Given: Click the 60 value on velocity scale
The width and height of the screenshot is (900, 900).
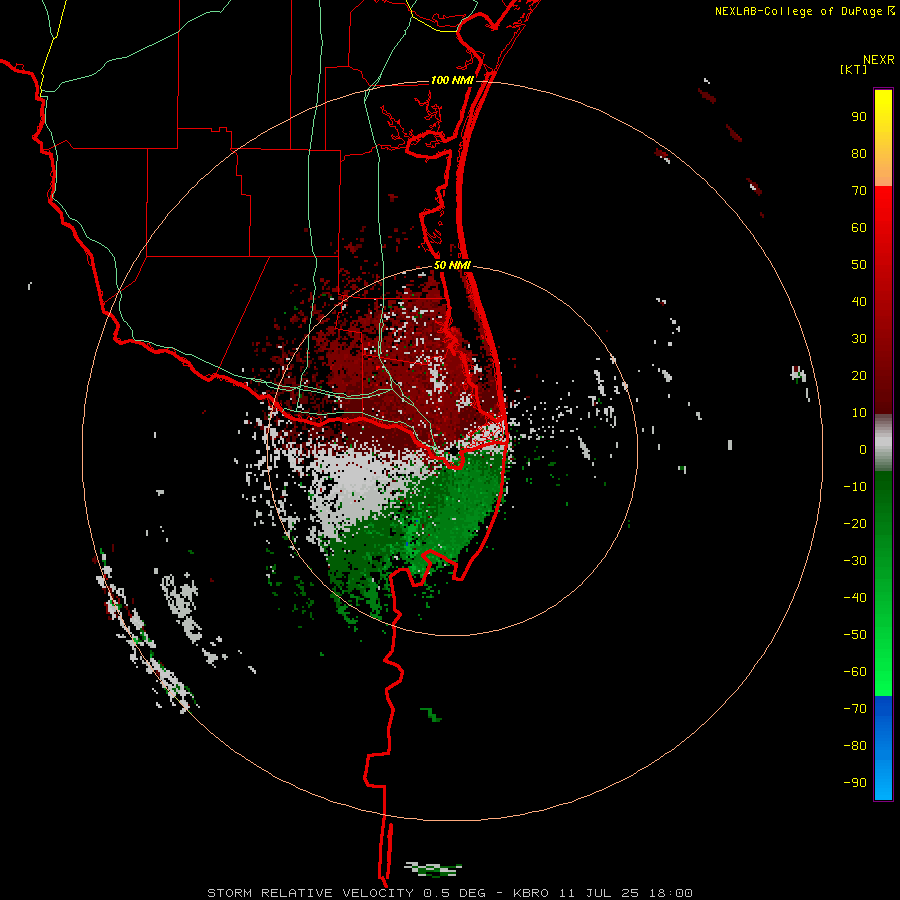Looking at the screenshot, I should coord(859,227).
